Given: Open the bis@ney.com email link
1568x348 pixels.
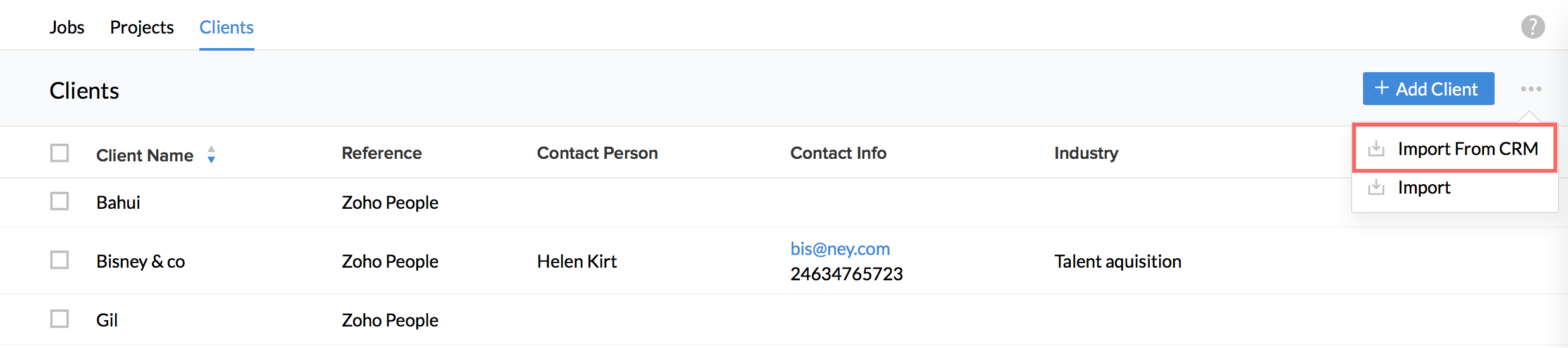Looking at the screenshot, I should tap(840, 249).
